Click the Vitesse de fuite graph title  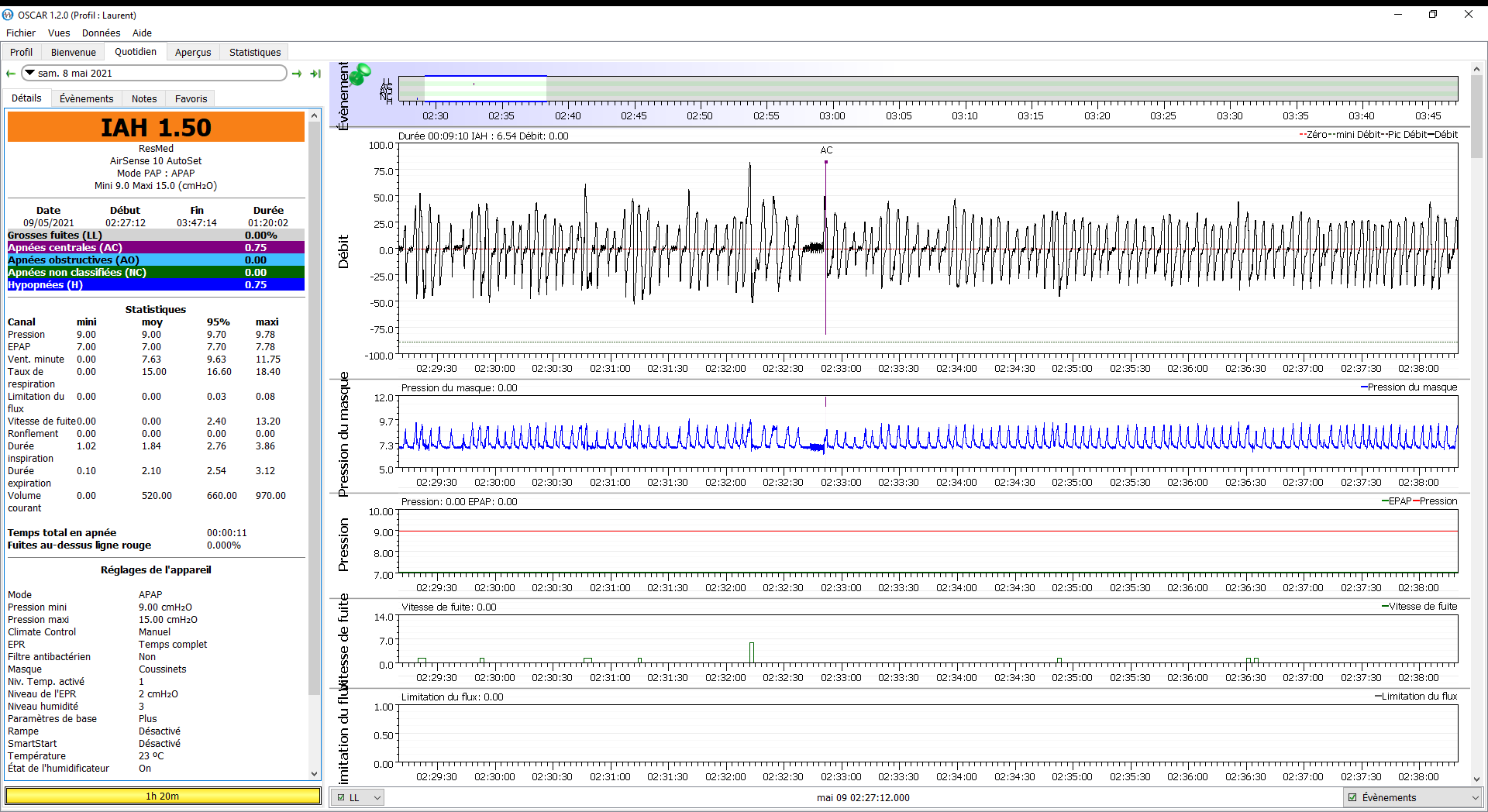coord(343,642)
